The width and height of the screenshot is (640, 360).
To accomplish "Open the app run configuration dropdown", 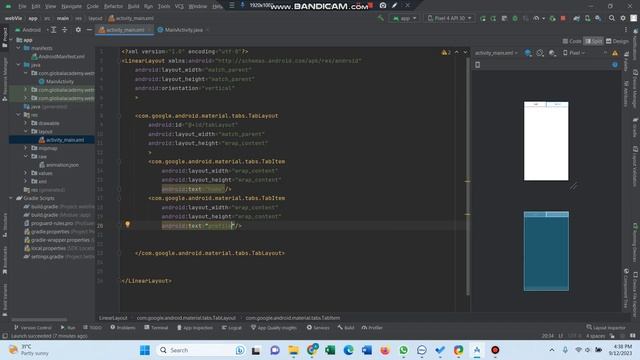I will click(x=404, y=18).
